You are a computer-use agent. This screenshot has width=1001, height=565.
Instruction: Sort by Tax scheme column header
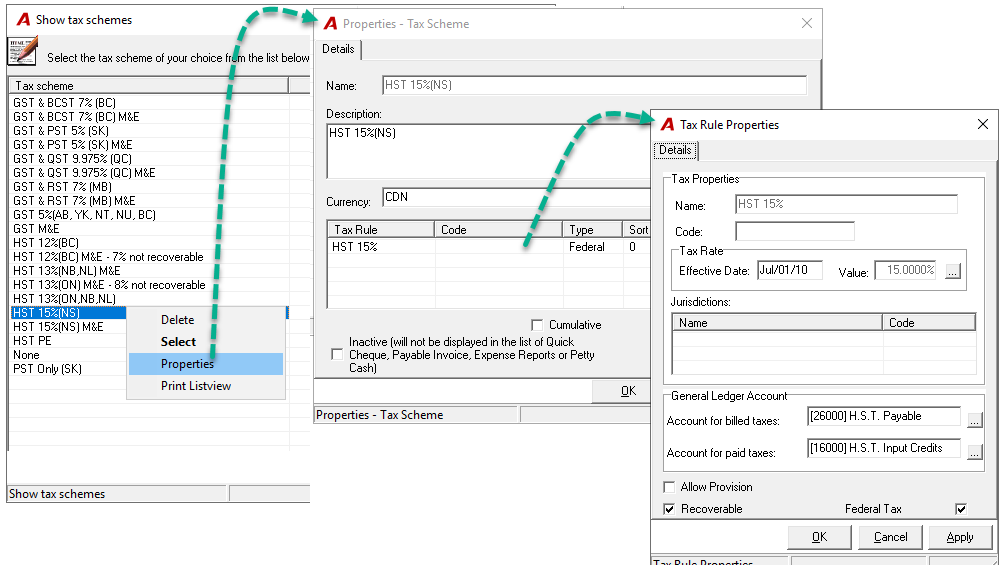(x=149, y=86)
